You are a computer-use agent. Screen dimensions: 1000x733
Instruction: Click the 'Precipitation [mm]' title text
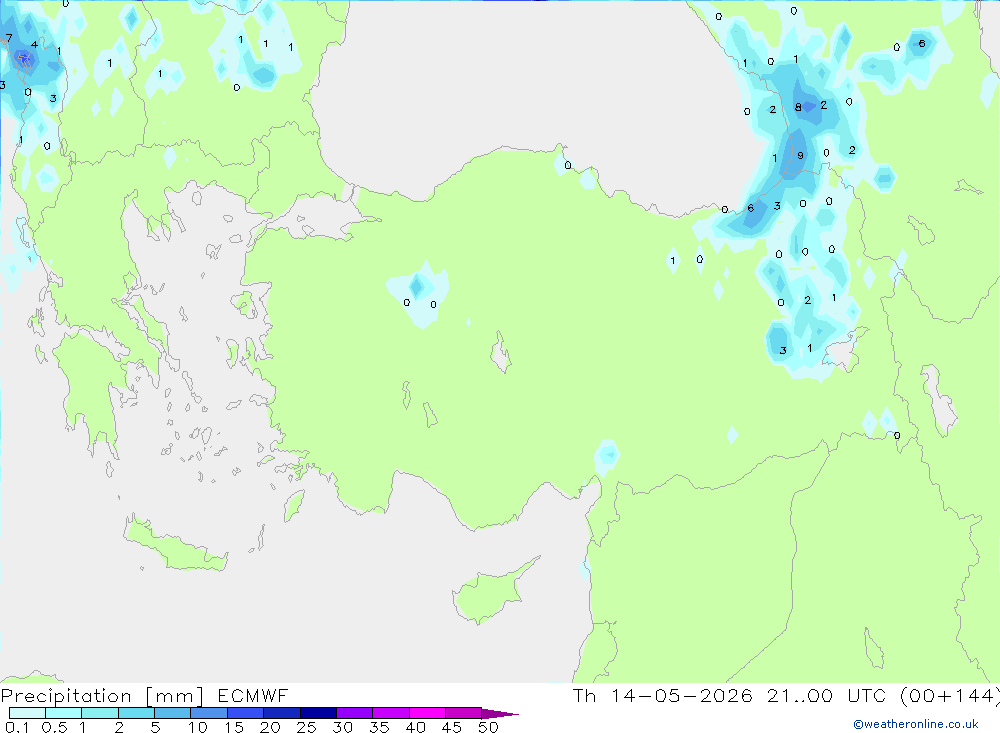coord(102,696)
